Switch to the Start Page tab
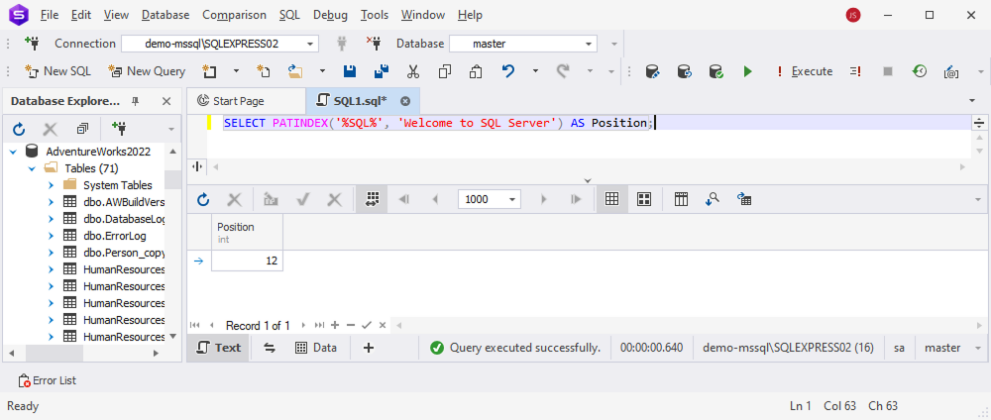The height and width of the screenshot is (420, 991). pyautogui.click(x=238, y=101)
